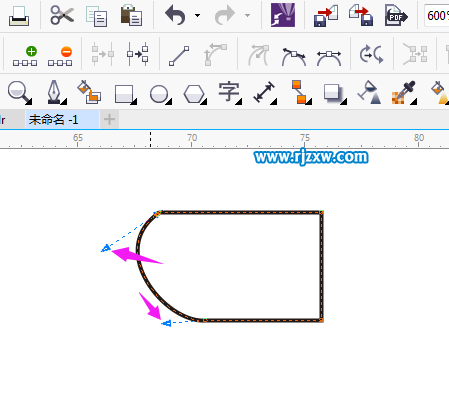Open the Redo history dropdown arrow

point(247,15)
